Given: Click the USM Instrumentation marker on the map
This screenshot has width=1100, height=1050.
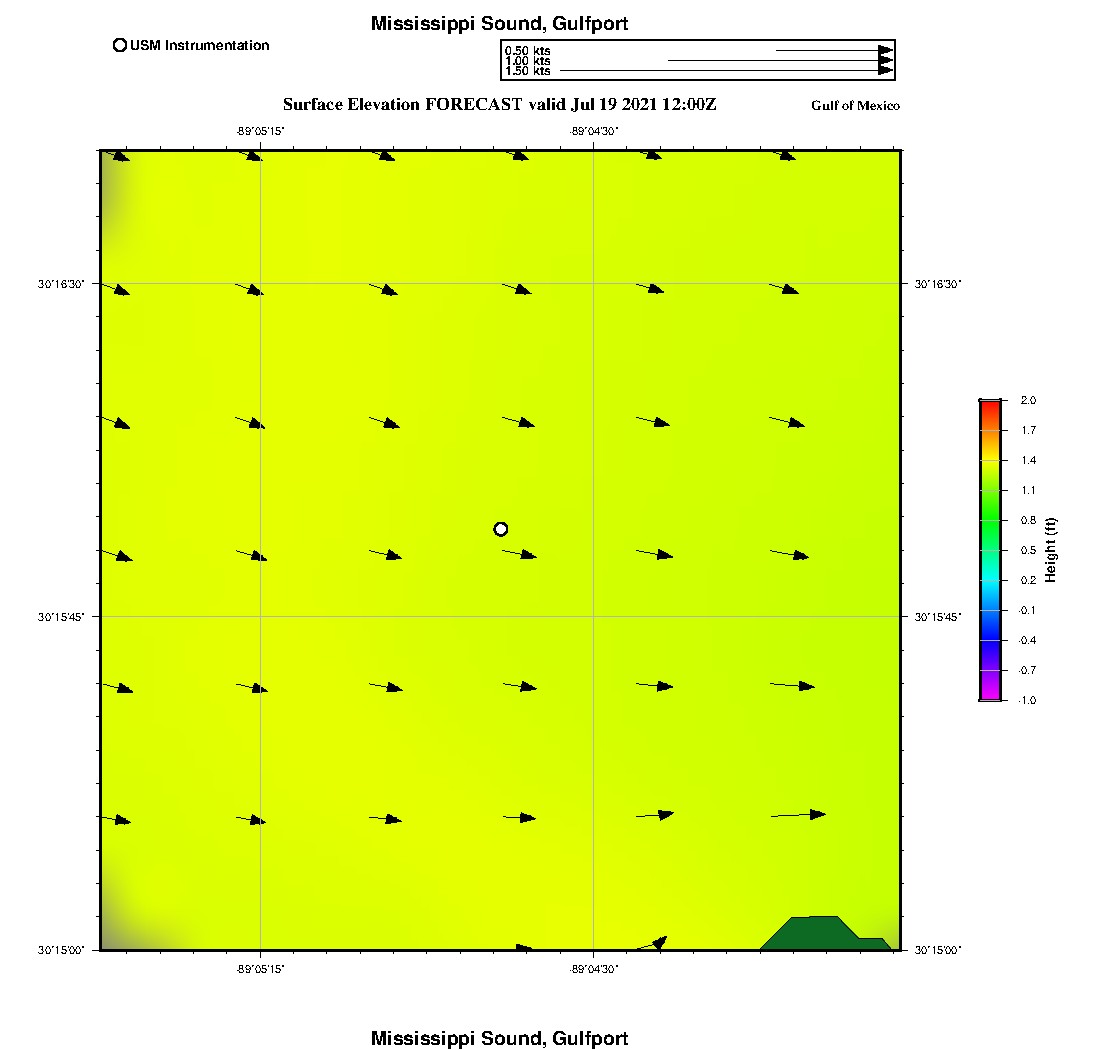Looking at the screenshot, I should [501, 529].
